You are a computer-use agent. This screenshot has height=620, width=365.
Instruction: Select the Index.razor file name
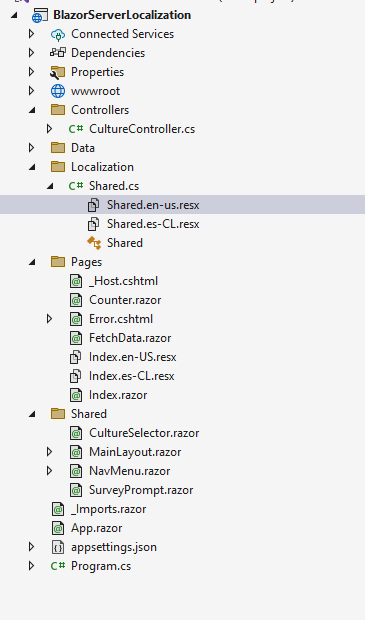tap(118, 395)
